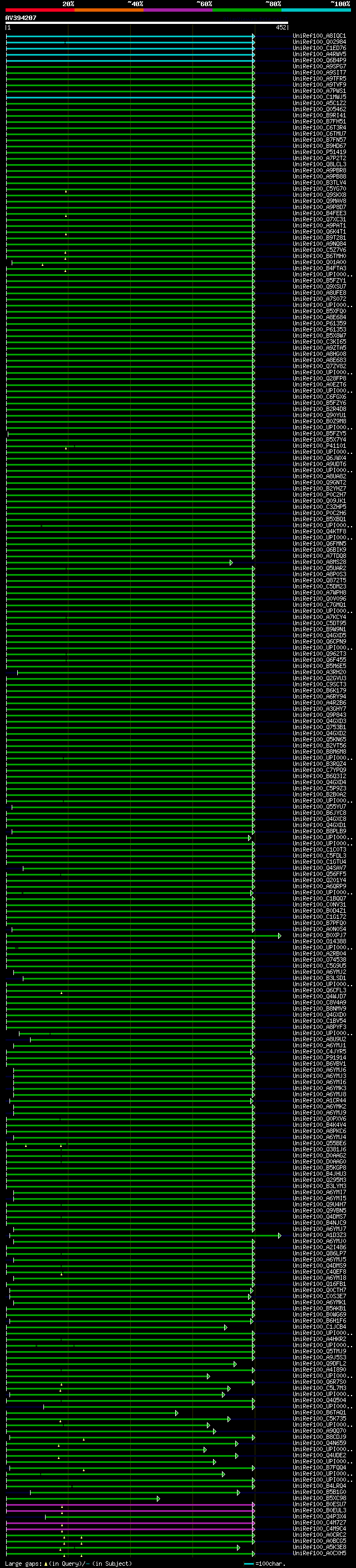Select label UniRef100_C7GMQ1
The height and width of the screenshot is (1568, 356).
(319, 605)
